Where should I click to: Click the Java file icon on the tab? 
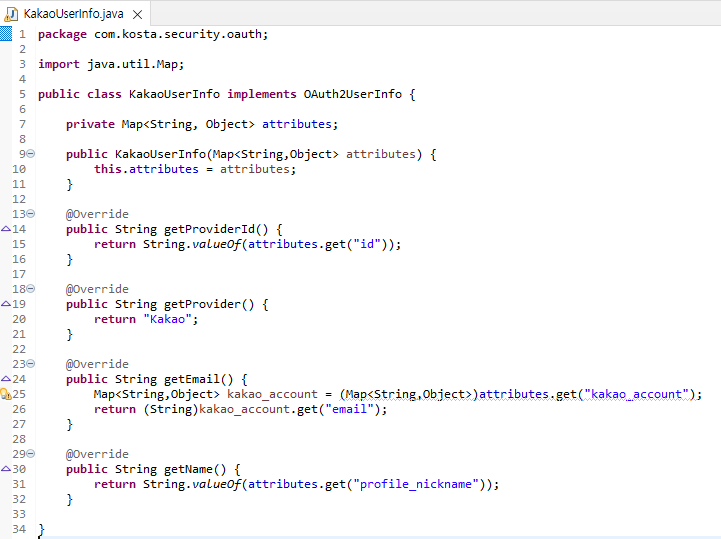(x=11, y=15)
